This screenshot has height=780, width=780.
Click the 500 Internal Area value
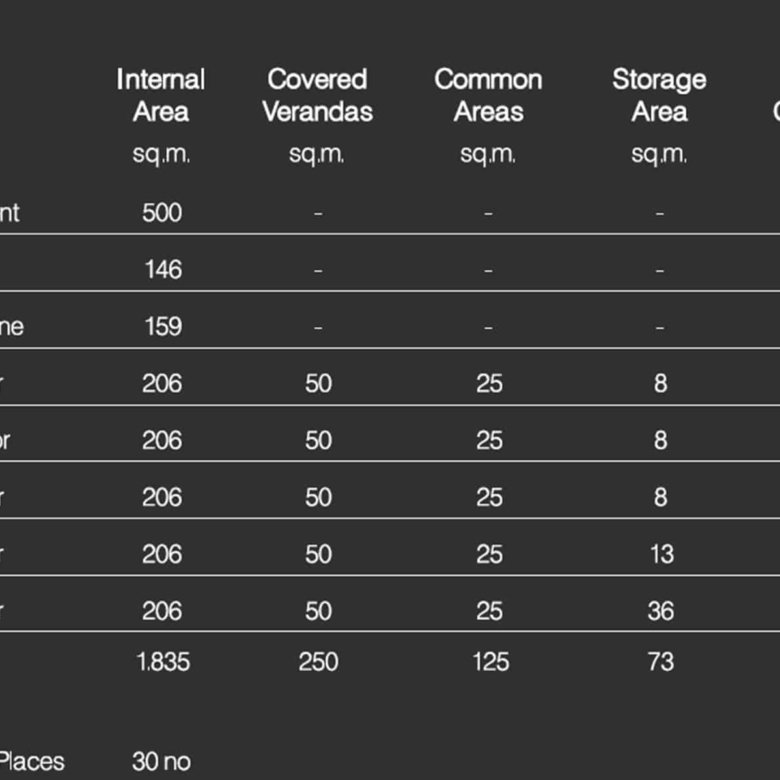pos(161,212)
